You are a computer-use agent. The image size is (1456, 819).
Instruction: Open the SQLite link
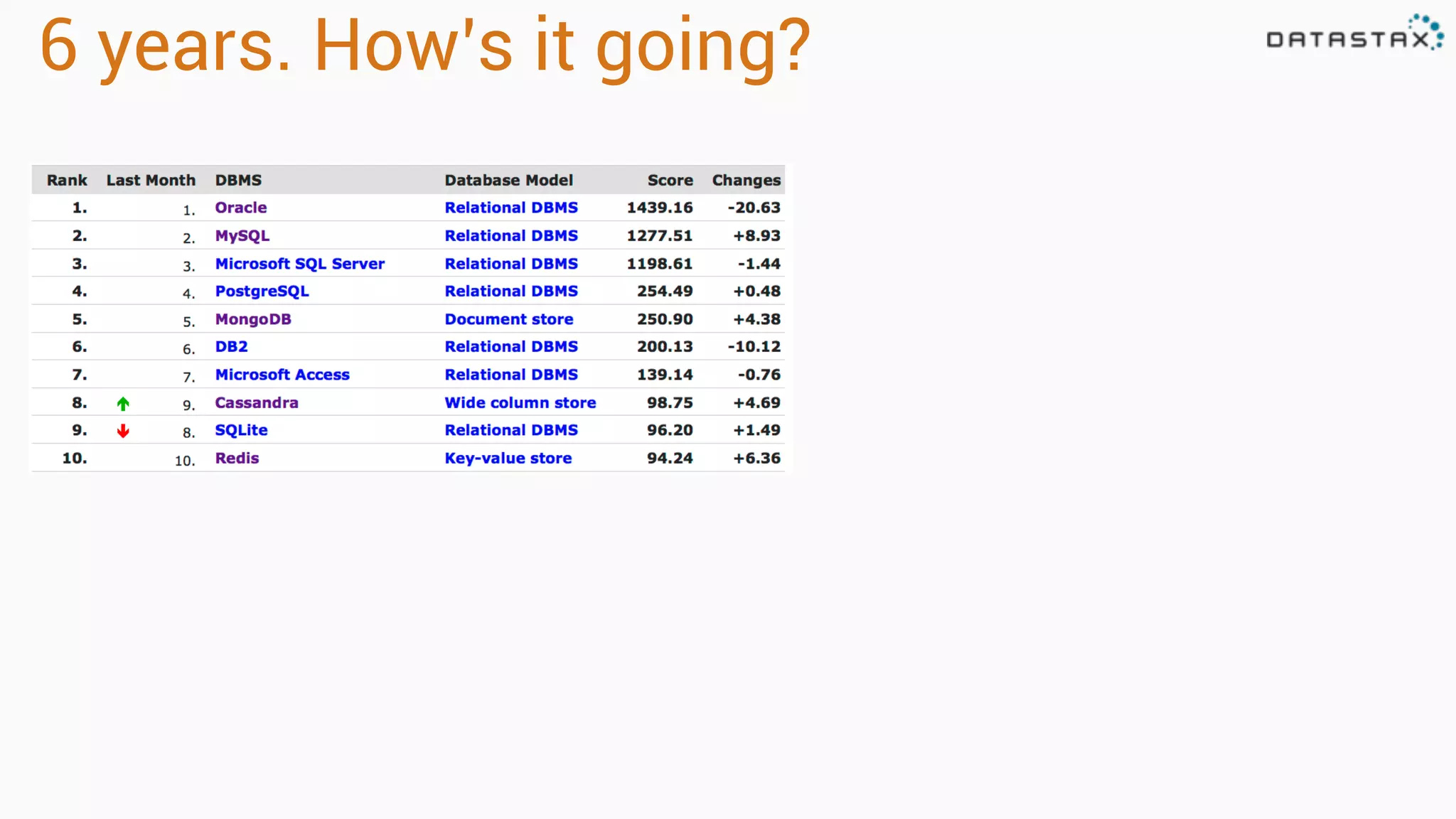pyautogui.click(x=241, y=430)
